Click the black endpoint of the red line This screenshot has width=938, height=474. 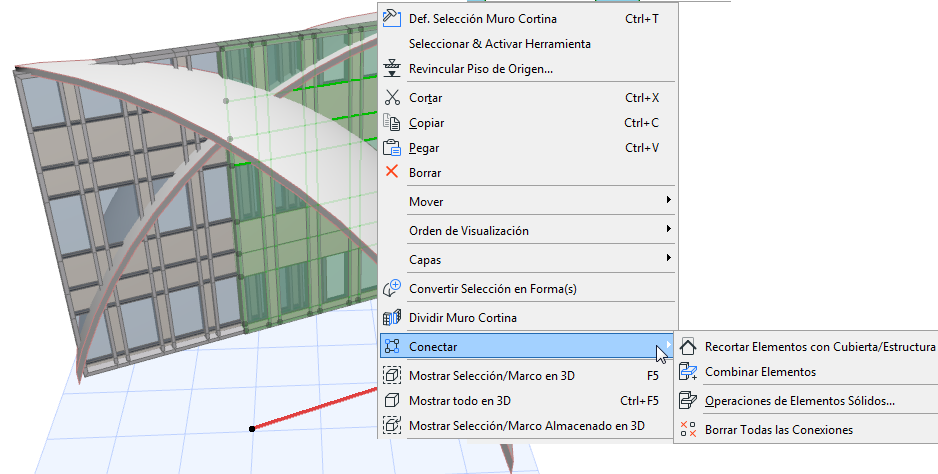(252, 429)
